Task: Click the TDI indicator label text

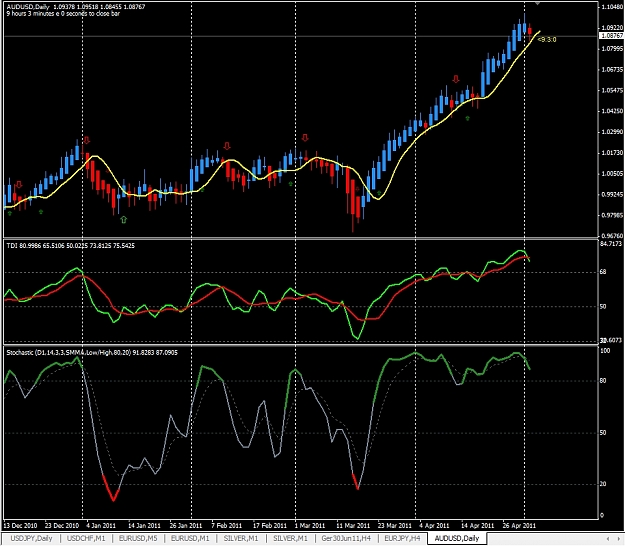Action: tap(71, 246)
